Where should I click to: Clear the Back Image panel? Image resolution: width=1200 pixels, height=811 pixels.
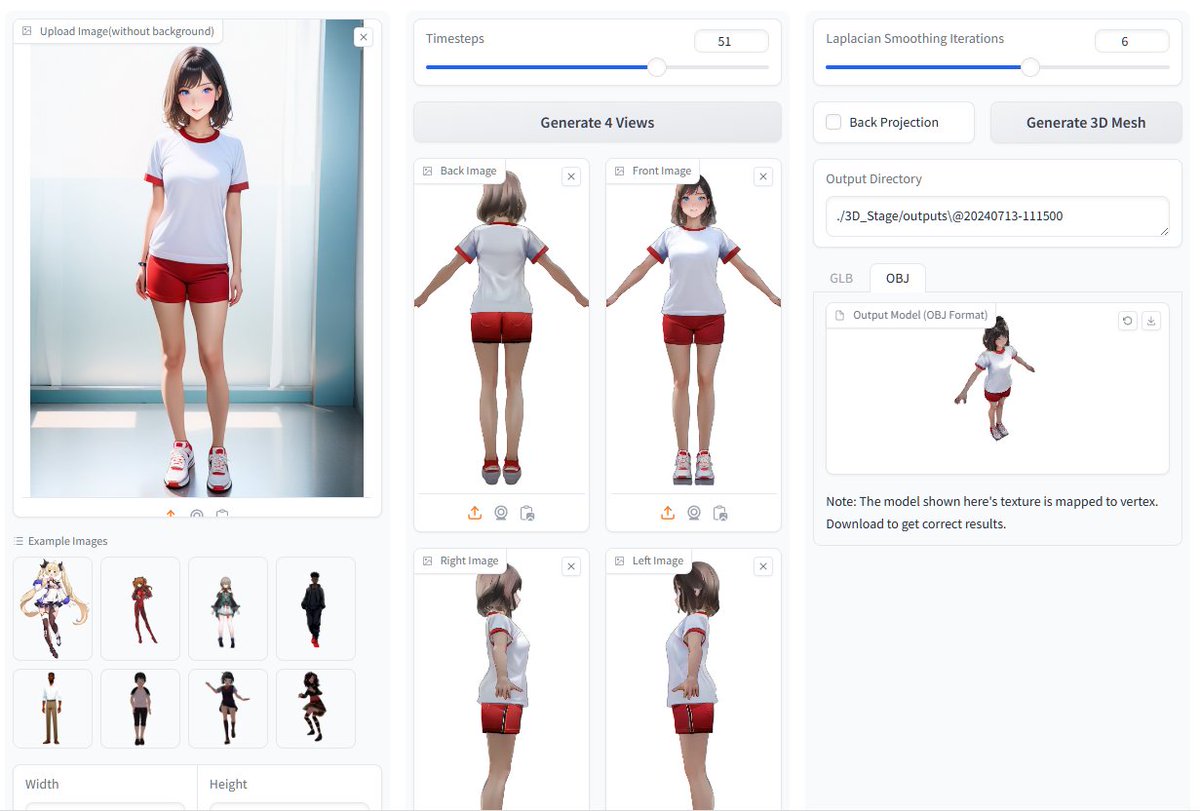tap(571, 177)
